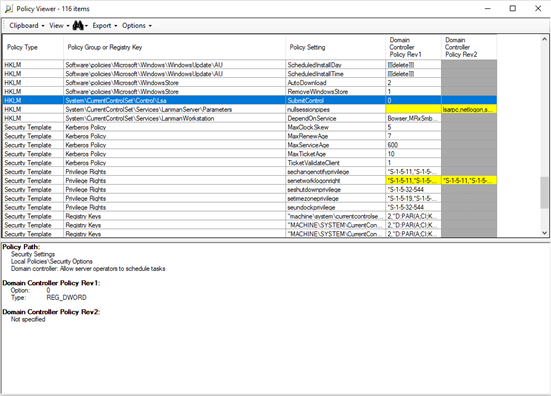Click the "Not specified" Rev2 text

click(x=28, y=319)
